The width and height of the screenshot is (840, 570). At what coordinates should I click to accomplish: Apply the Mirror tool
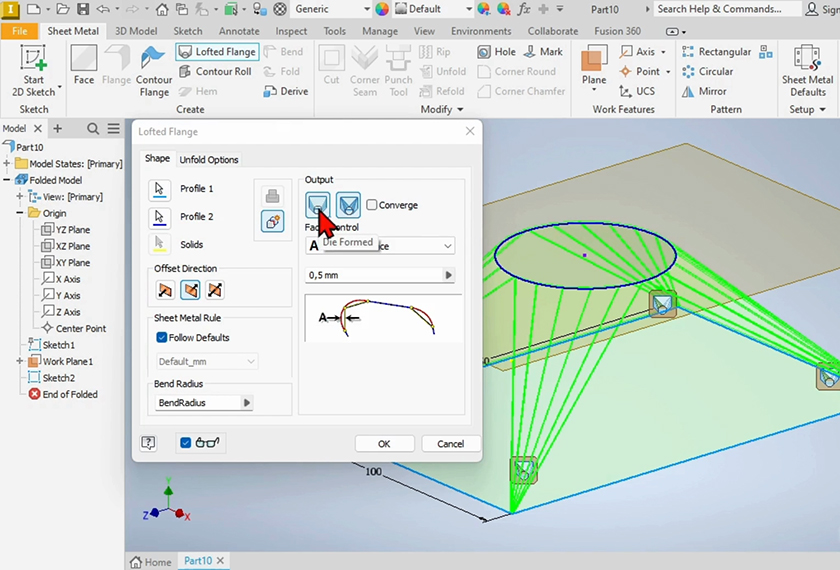(704, 91)
